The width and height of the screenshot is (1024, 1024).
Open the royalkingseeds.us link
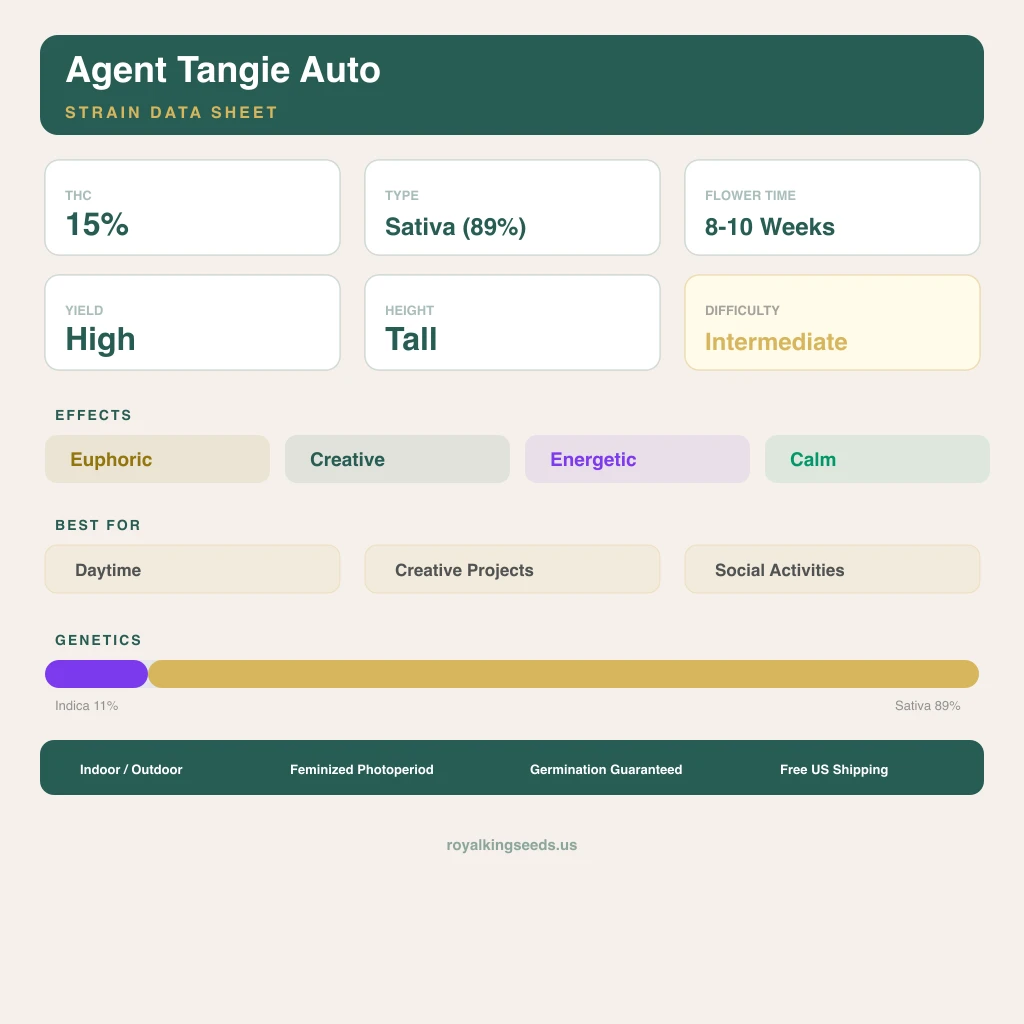pyautogui.click(x=512, y=845)
